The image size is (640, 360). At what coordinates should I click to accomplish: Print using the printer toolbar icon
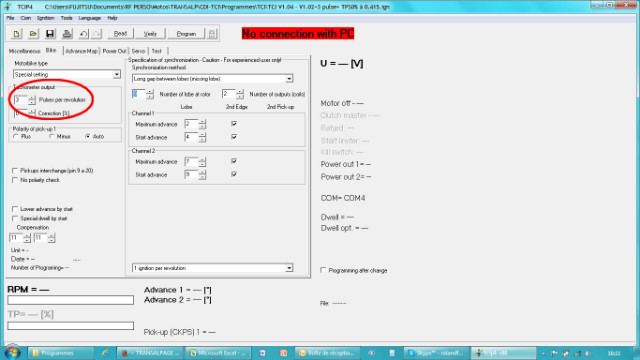[x=67, y=34]
